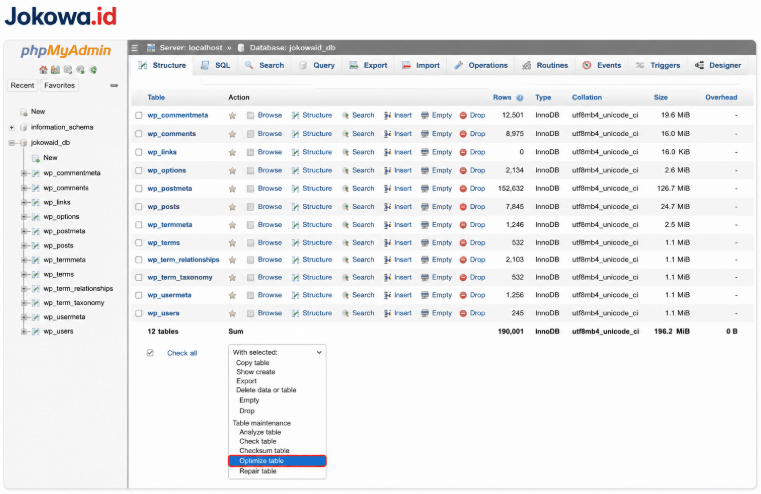Expand wp_commentmeta node in sidebar tree
Image resolution: width=761 pixels, height=494 pixels.
tap(24, 173)
